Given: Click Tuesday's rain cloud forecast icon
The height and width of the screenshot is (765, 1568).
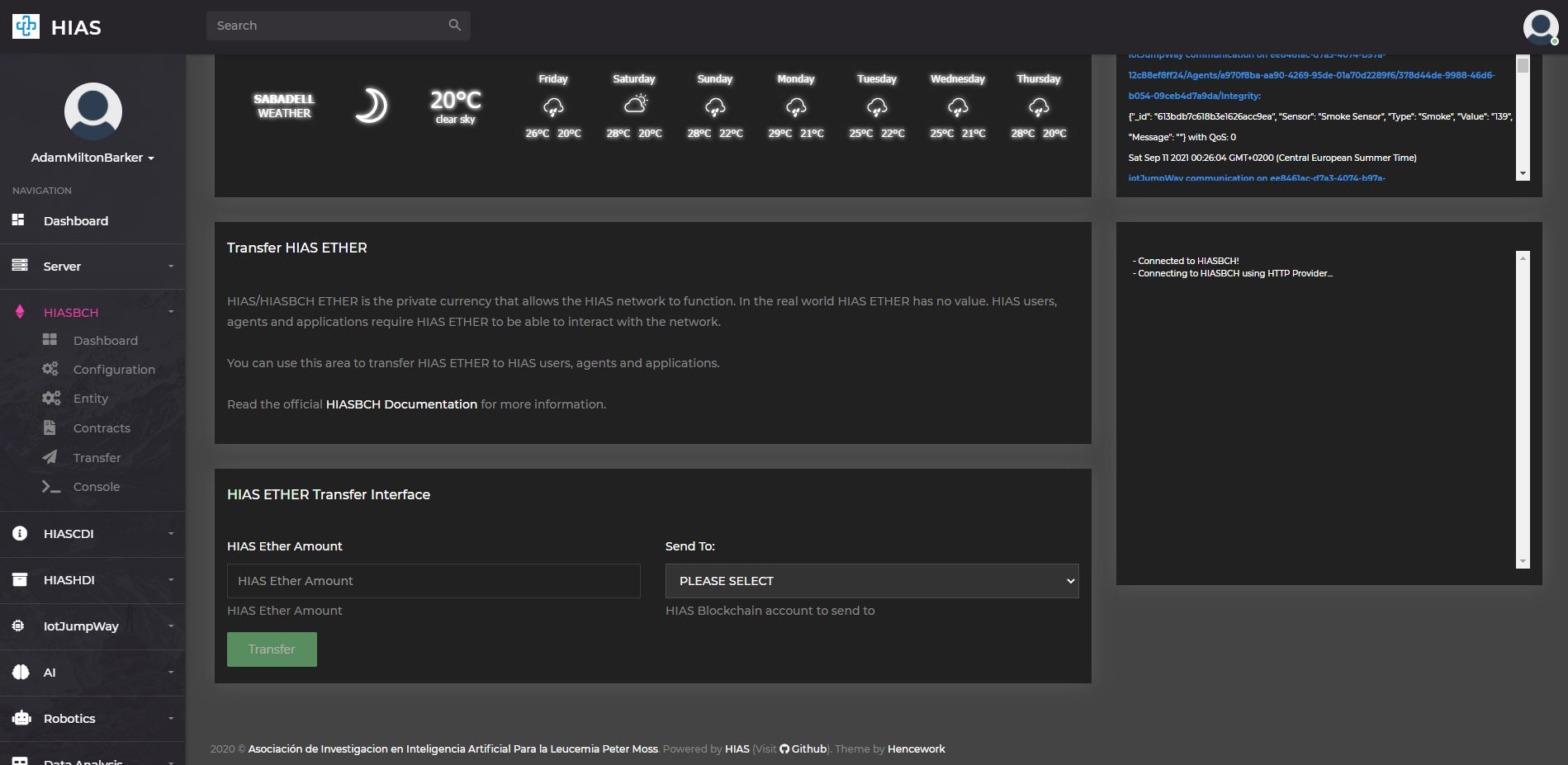Looking at the screenshot, I should (x=877, y=106).
